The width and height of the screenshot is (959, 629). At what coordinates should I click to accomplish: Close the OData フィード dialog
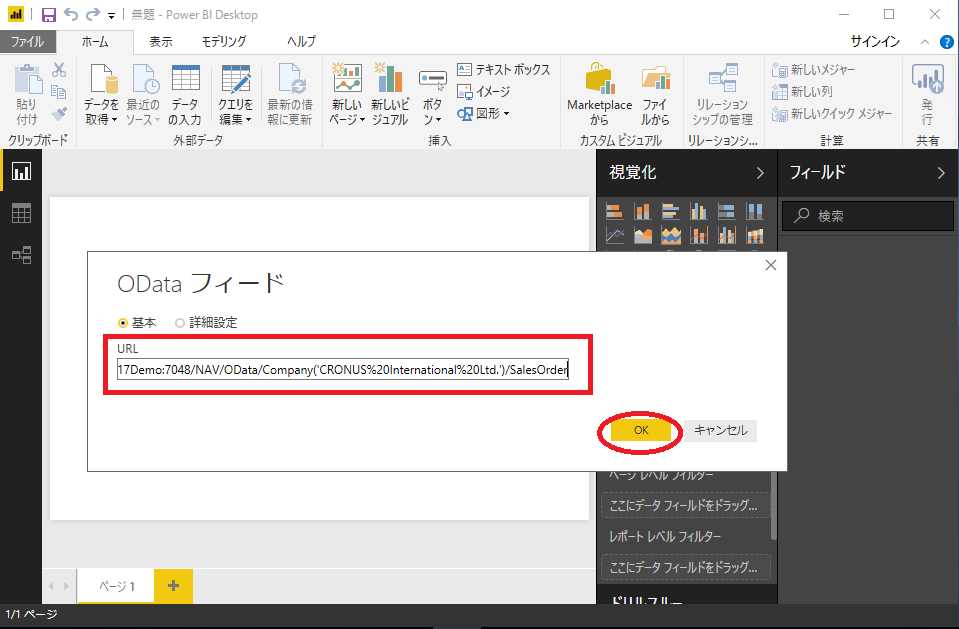tap(771, 266)
